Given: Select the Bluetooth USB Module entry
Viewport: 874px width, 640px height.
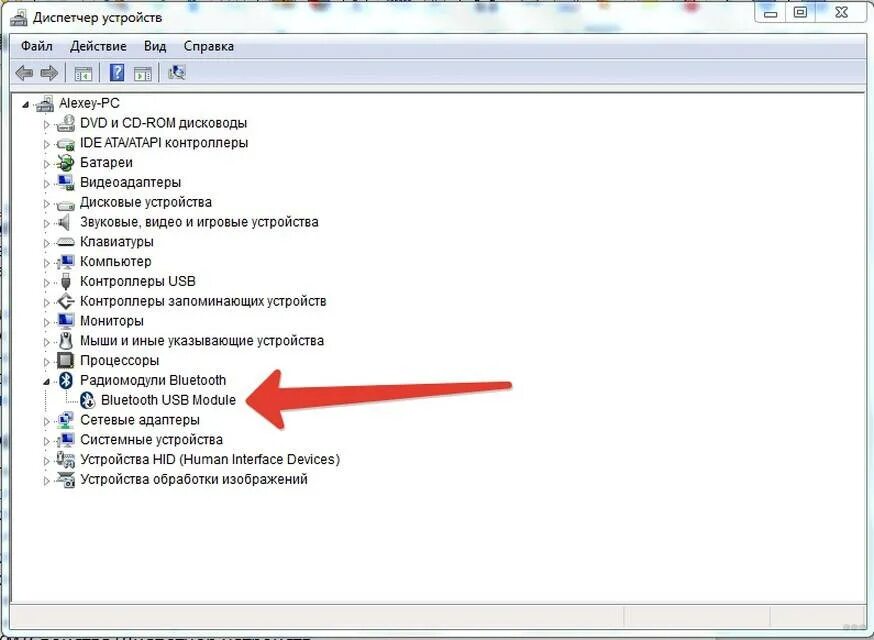Looking at the screenshot, I should point(168,400).
